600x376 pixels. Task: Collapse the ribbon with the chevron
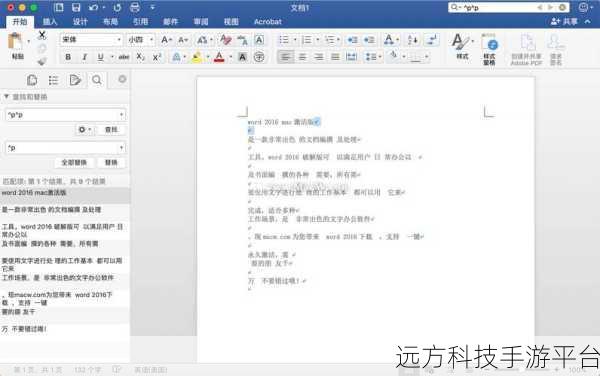588,22
